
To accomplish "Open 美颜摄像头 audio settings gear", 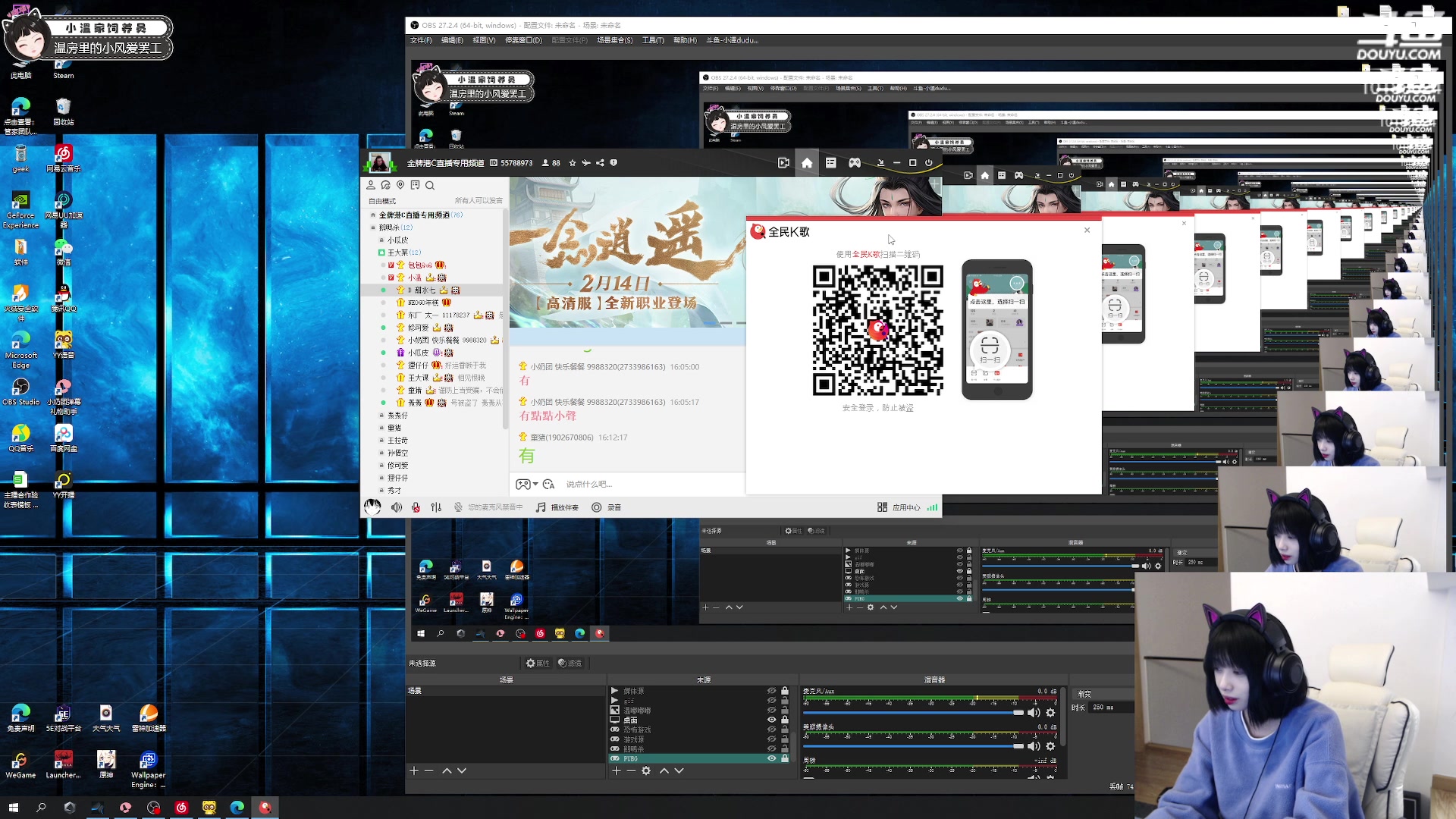I will pyautogui.click(x=1050, y=746).
